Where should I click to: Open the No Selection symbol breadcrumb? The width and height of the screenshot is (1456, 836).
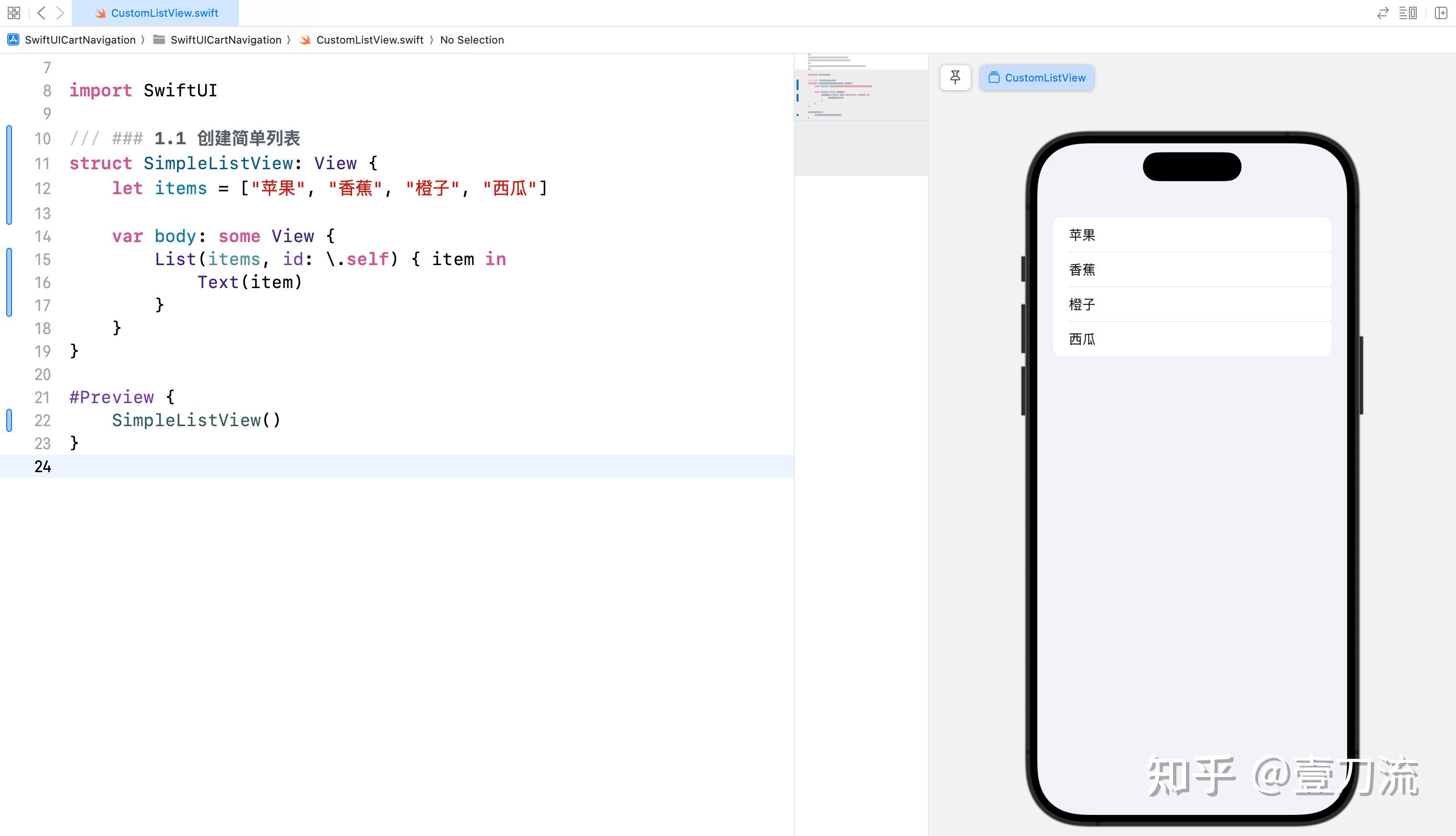pos(471,40)
